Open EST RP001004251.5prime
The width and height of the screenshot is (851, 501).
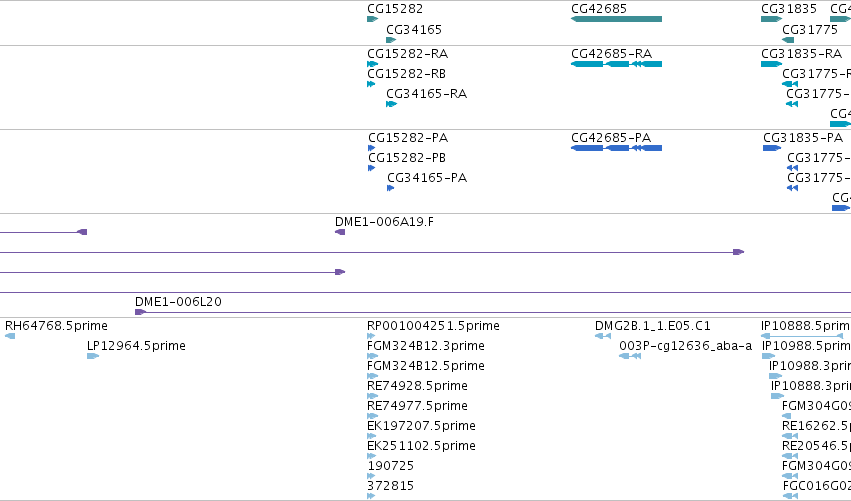tap(434, 326)
